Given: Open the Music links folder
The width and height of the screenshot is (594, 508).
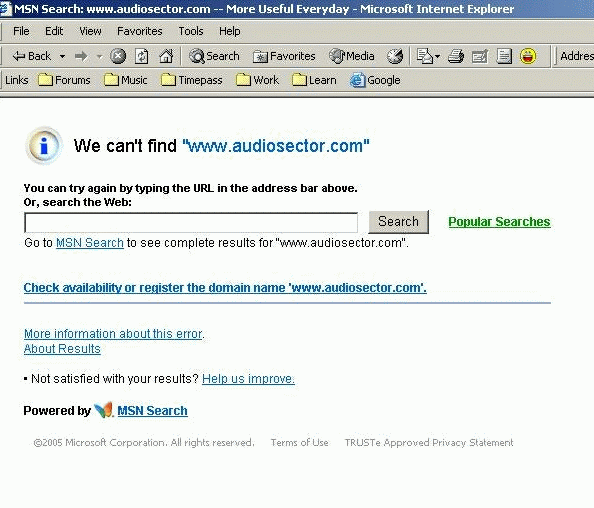Looking at the screenshot, I should 125,80.
